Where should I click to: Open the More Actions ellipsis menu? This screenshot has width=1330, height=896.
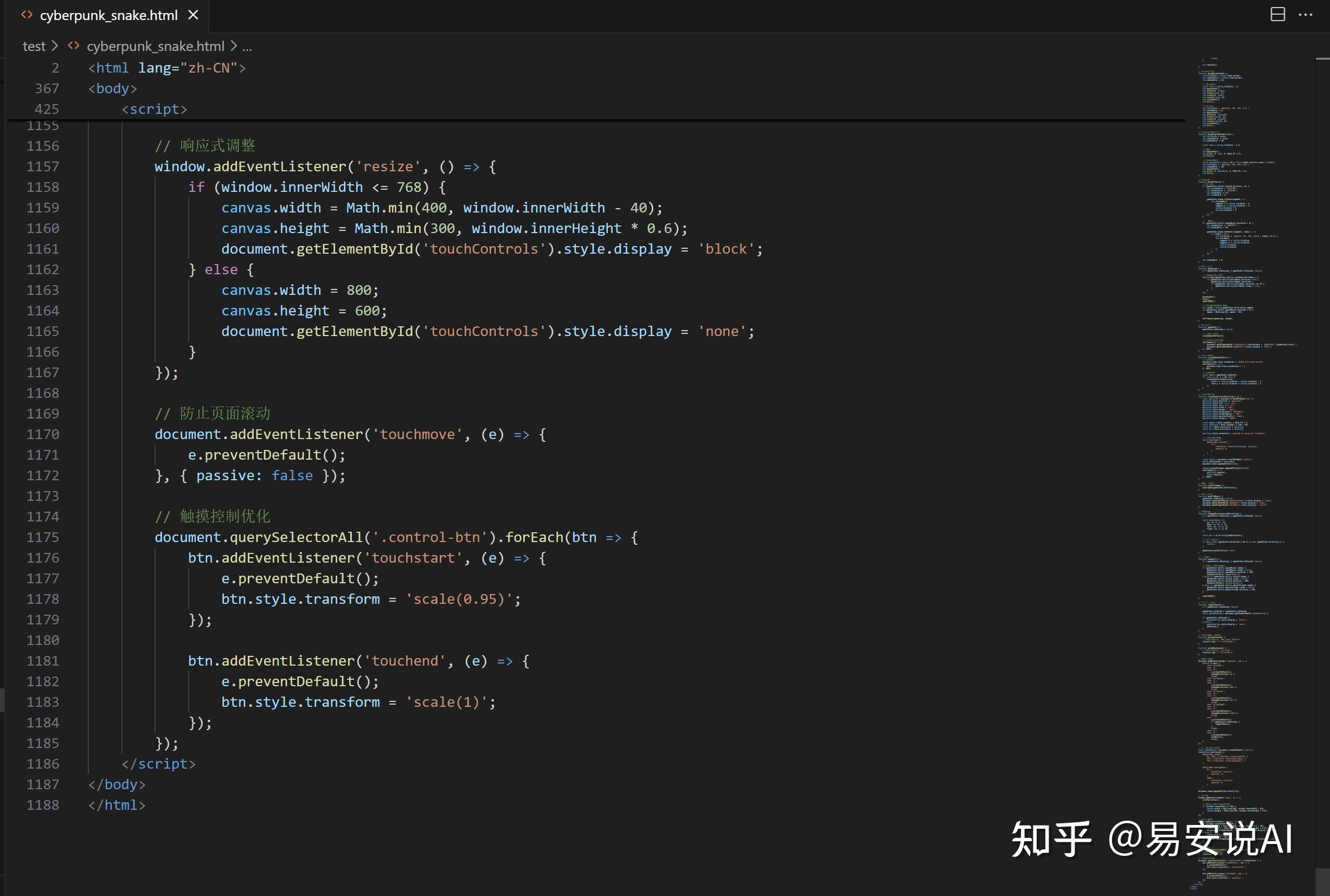tap(1306, 15)
